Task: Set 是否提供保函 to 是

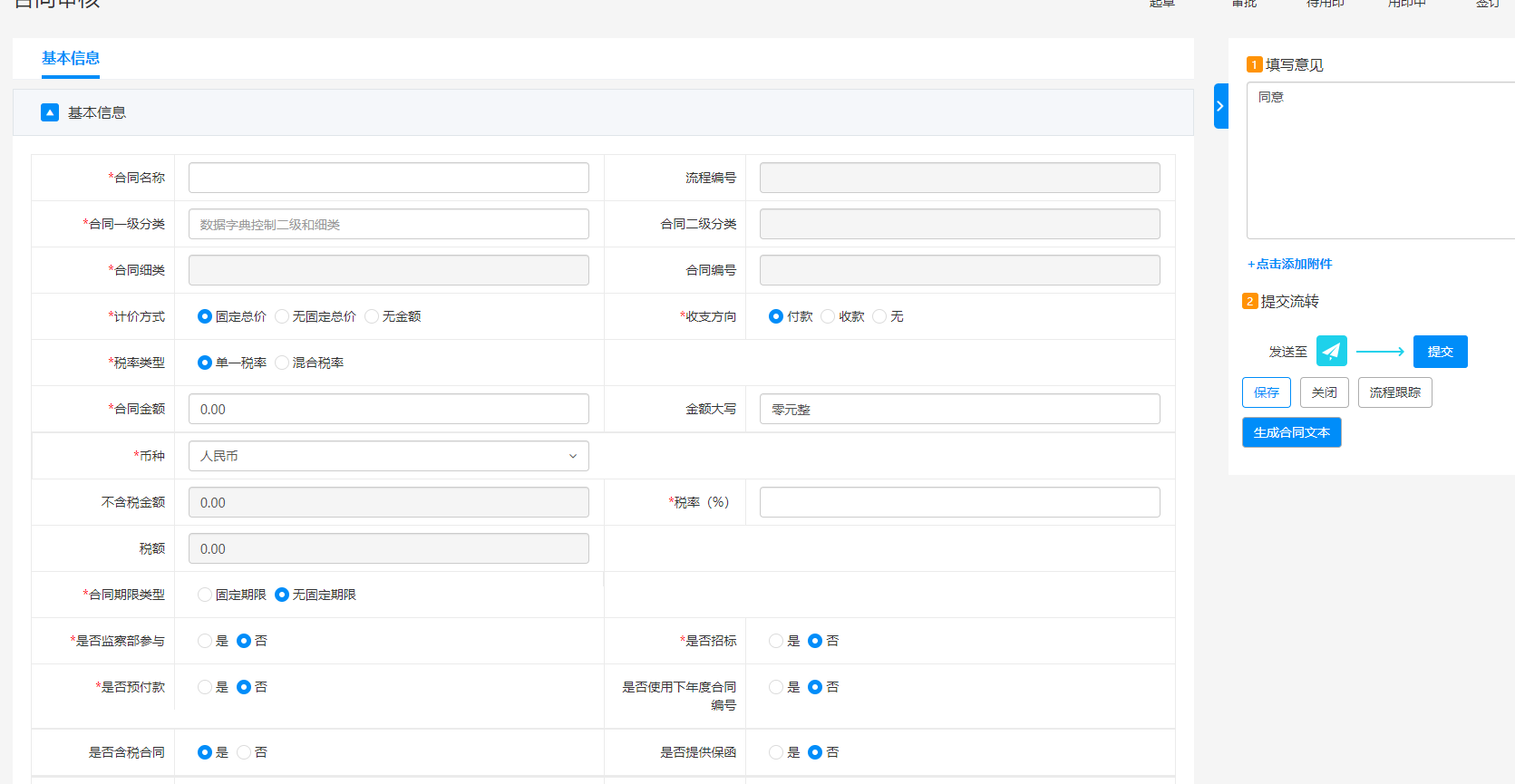Action: pyautogui.click(x=776, y=752)
